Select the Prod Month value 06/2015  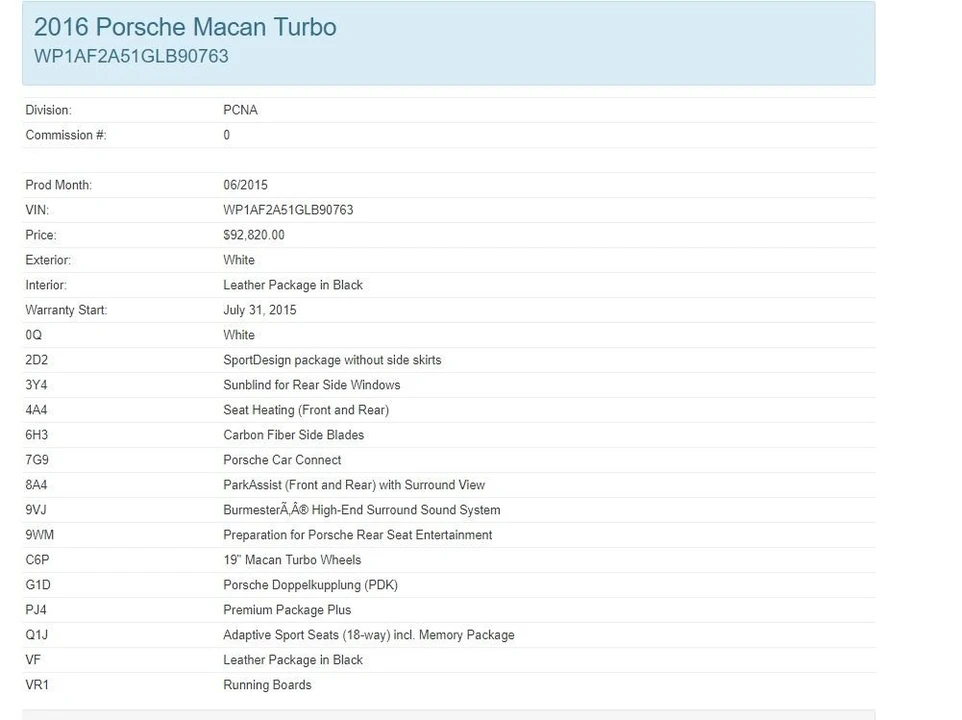tap(245, 185)
